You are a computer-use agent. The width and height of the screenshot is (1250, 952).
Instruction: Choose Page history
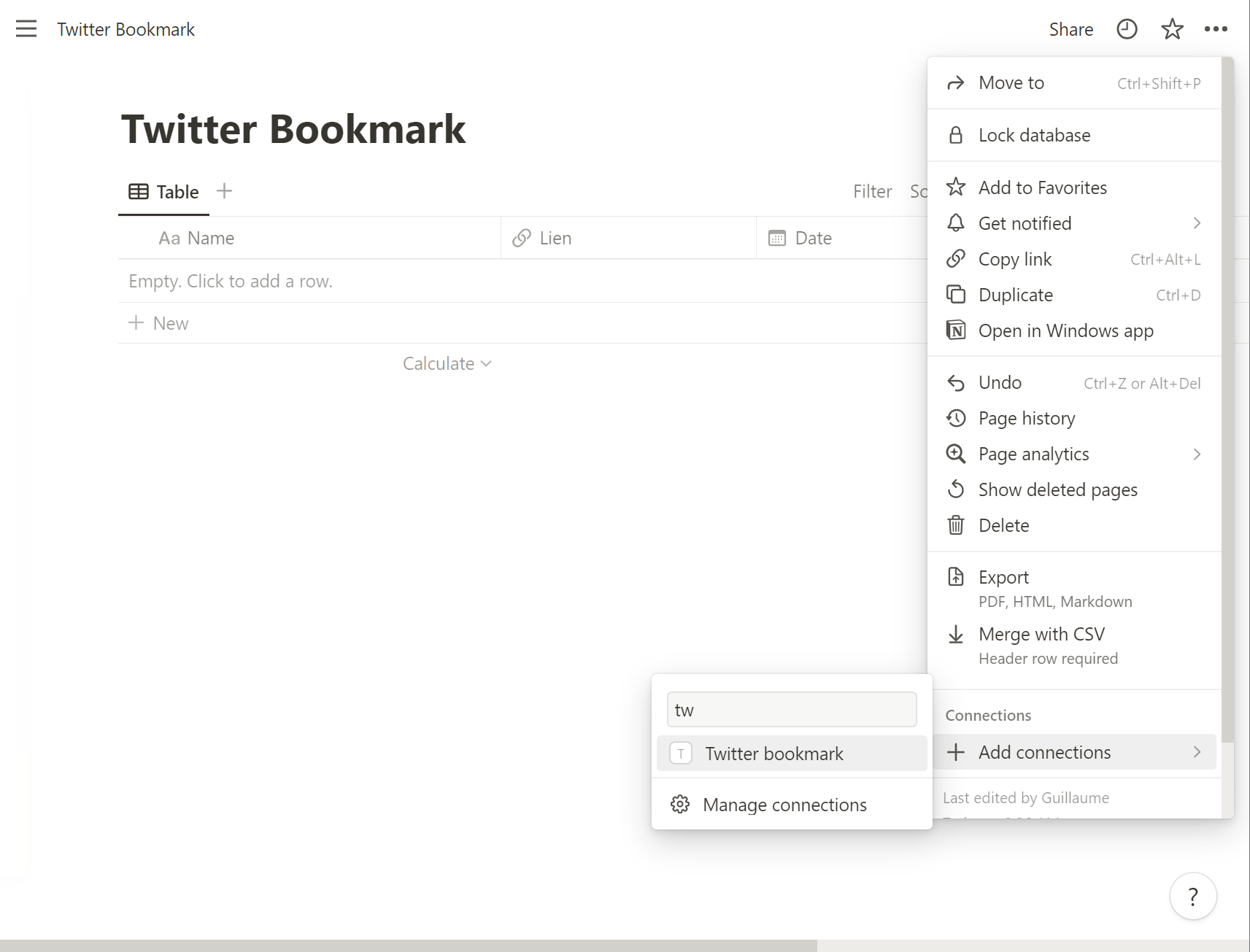[x=1074, y=418]
